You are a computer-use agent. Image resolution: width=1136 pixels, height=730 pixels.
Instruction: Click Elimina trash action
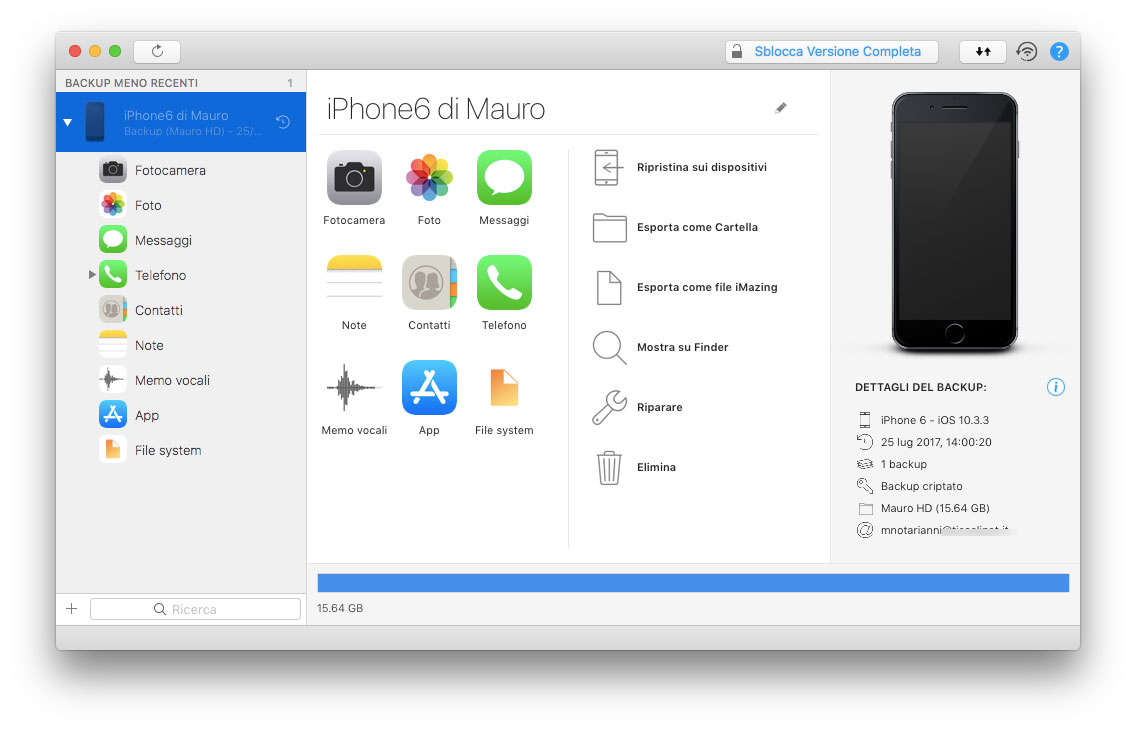[x=635, y=467]
